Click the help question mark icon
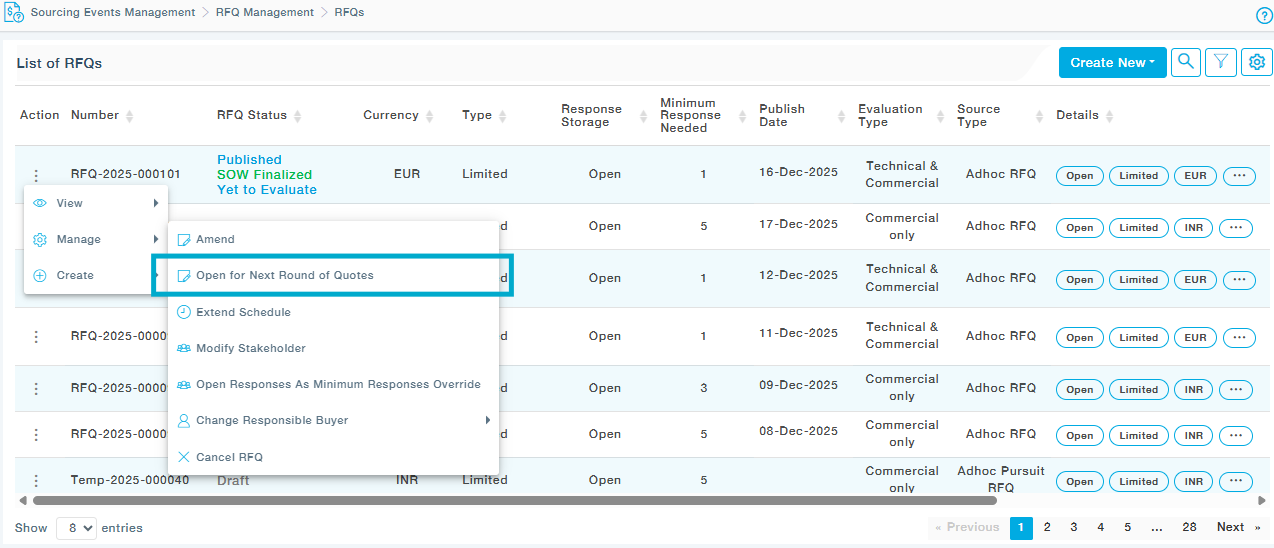This screenshot has width=1274, height=548. coord(1264,15)
